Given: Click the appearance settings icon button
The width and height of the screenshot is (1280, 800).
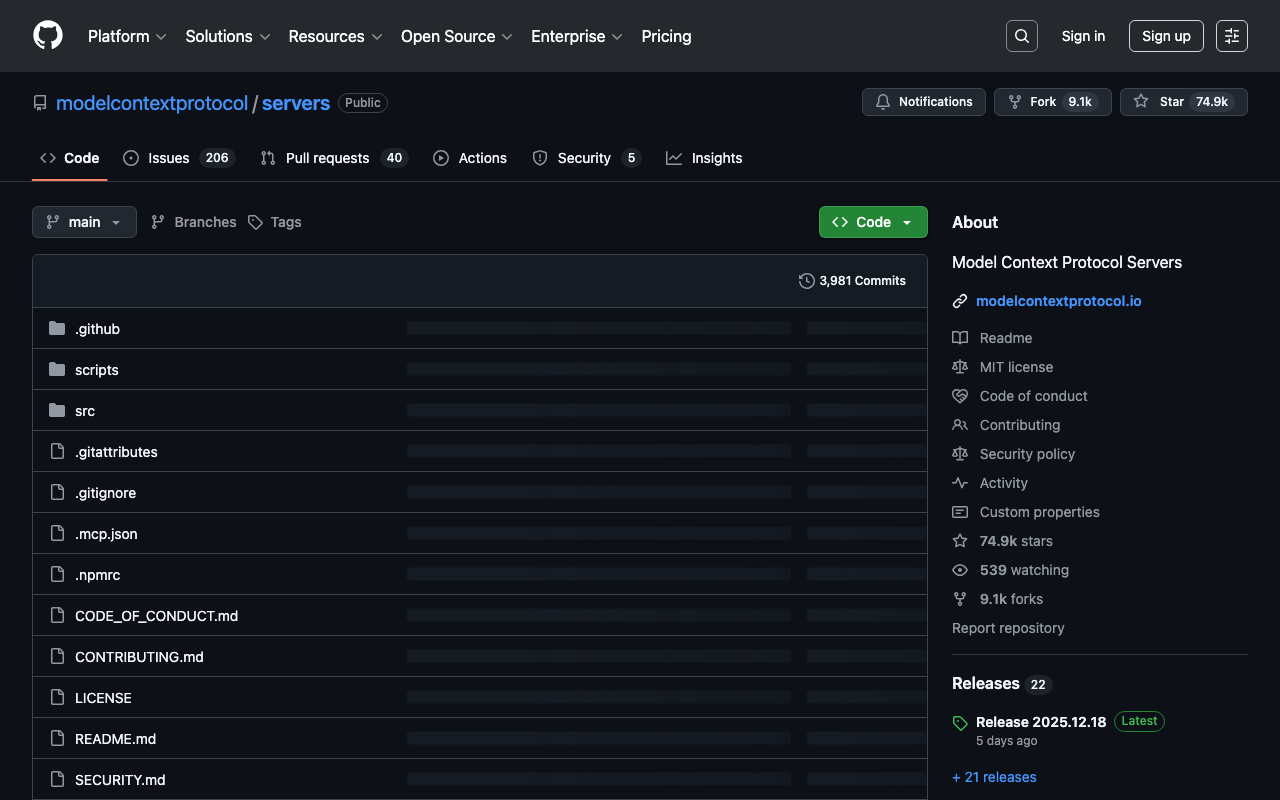Looking at the screenshot, I should [1231, 36].
